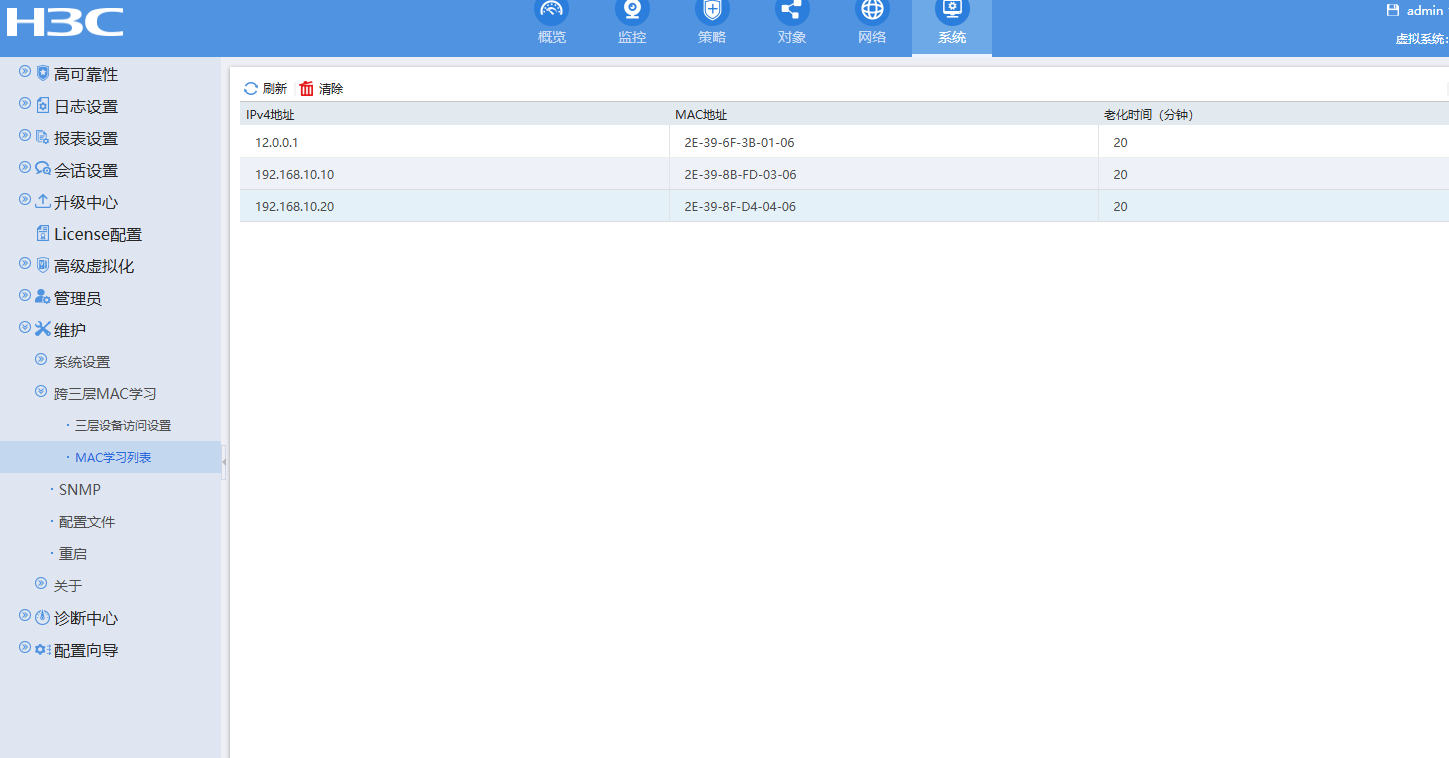Switch to the 监控 tab label
Viewport: 1449px width, 758px height.
point(632,38)
